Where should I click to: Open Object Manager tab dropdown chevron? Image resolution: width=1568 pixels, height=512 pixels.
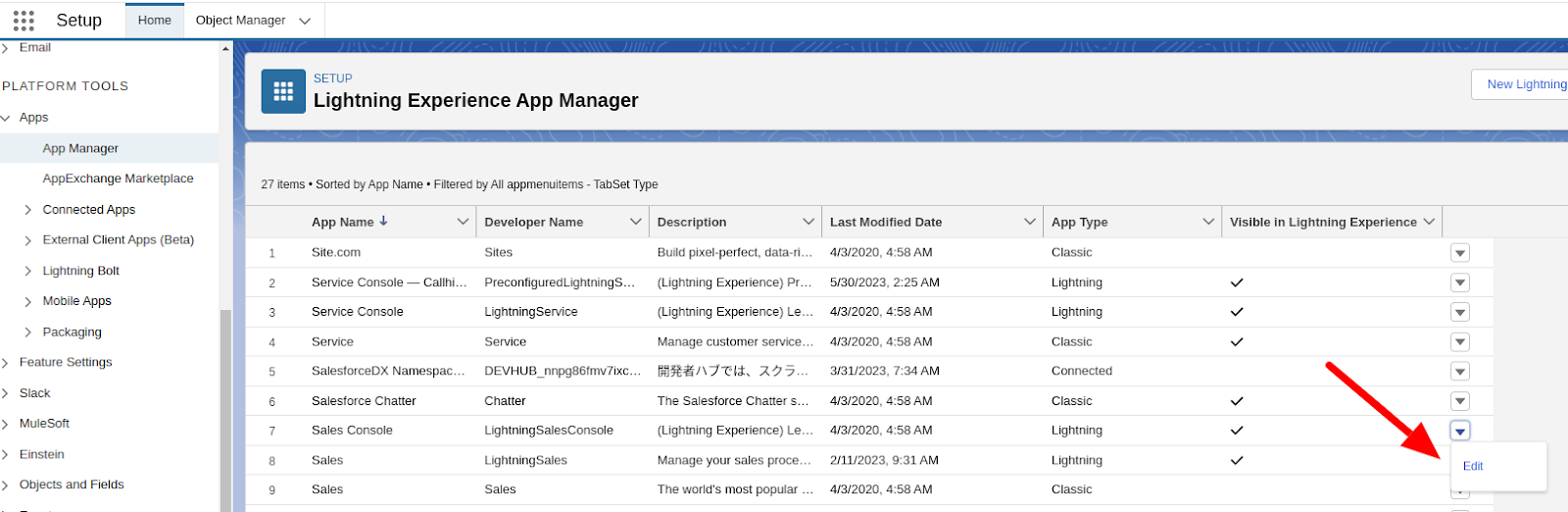[x=305, y=21]
